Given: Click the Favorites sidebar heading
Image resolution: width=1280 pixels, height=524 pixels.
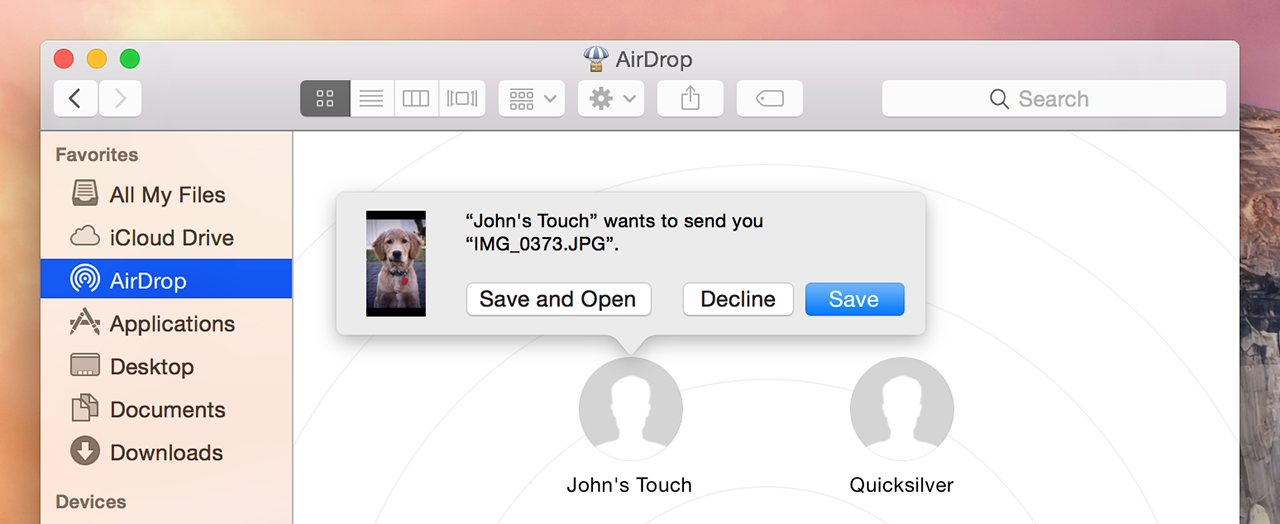Looking at the screenshot, I should click(x=97, y=155).
